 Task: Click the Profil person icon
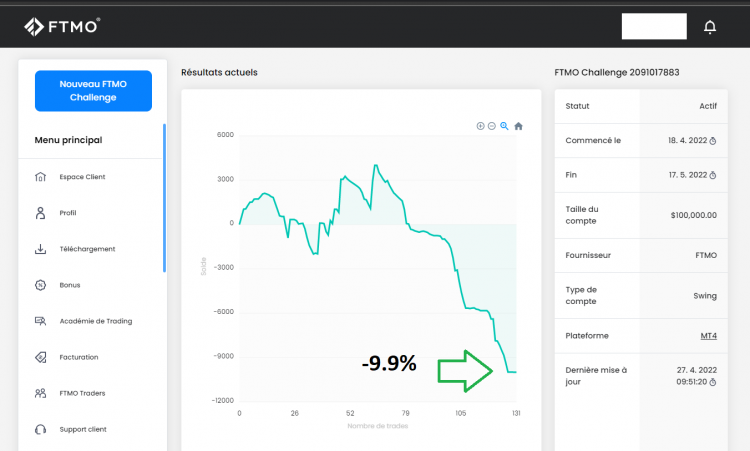tap(41, 213)
